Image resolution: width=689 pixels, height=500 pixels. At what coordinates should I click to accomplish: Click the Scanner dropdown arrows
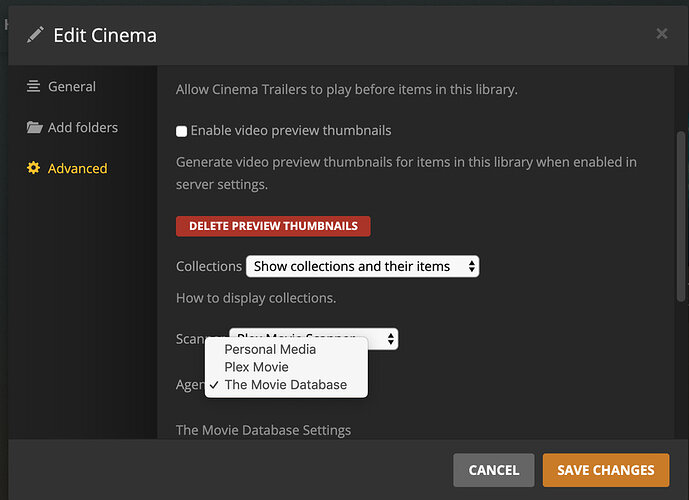[390, 339]
